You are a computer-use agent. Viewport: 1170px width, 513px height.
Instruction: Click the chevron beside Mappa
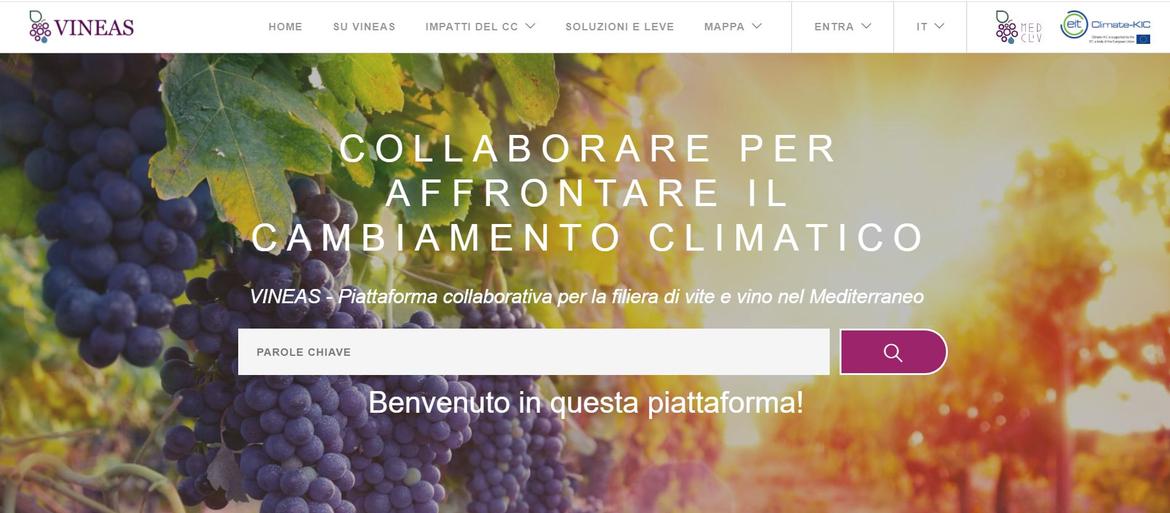point(757,26)
